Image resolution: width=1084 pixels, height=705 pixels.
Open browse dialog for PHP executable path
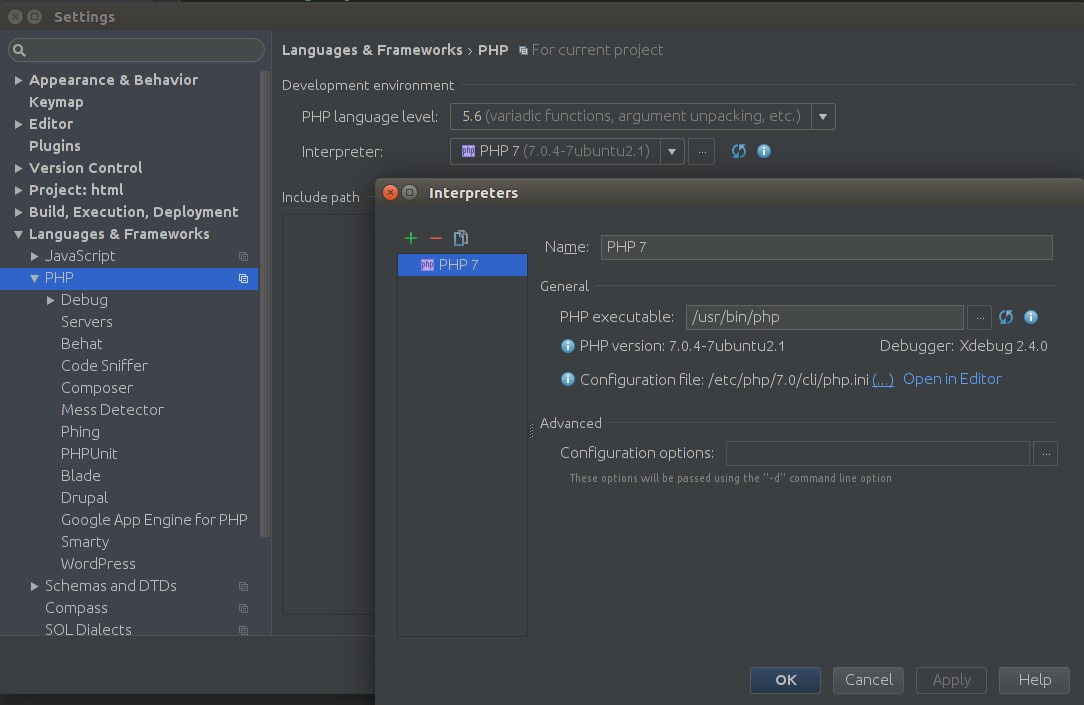(979, 317)
